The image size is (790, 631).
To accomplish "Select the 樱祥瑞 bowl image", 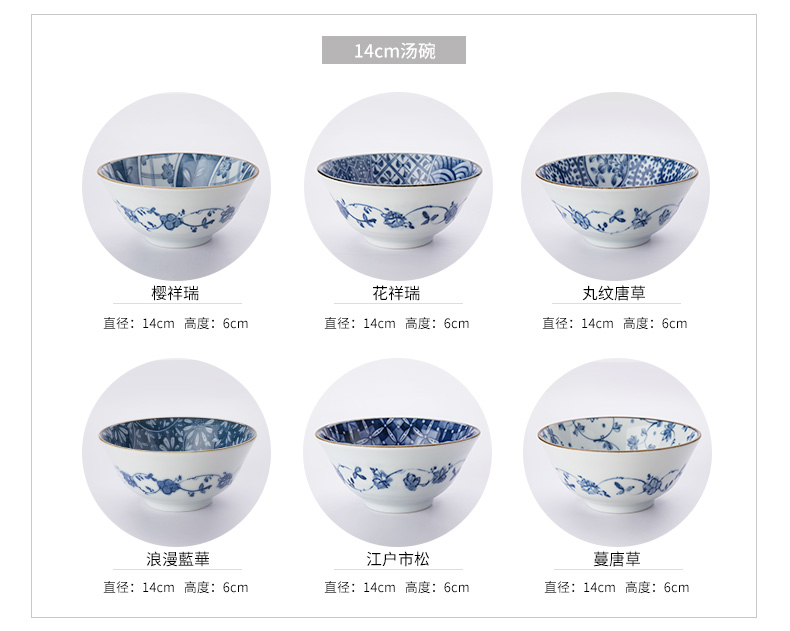I will (176, 186).
